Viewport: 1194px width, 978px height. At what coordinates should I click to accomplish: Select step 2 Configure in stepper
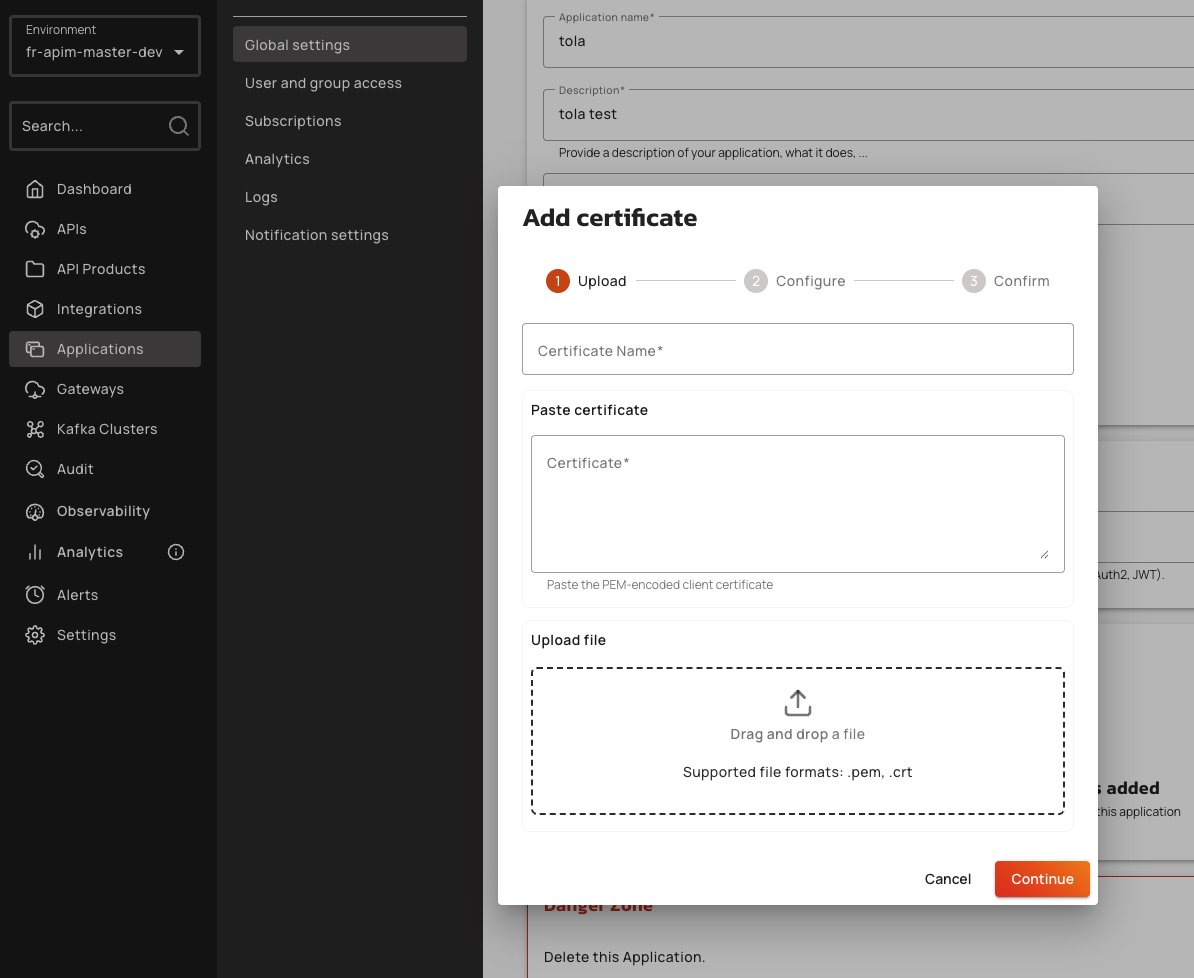click(796, 281)
